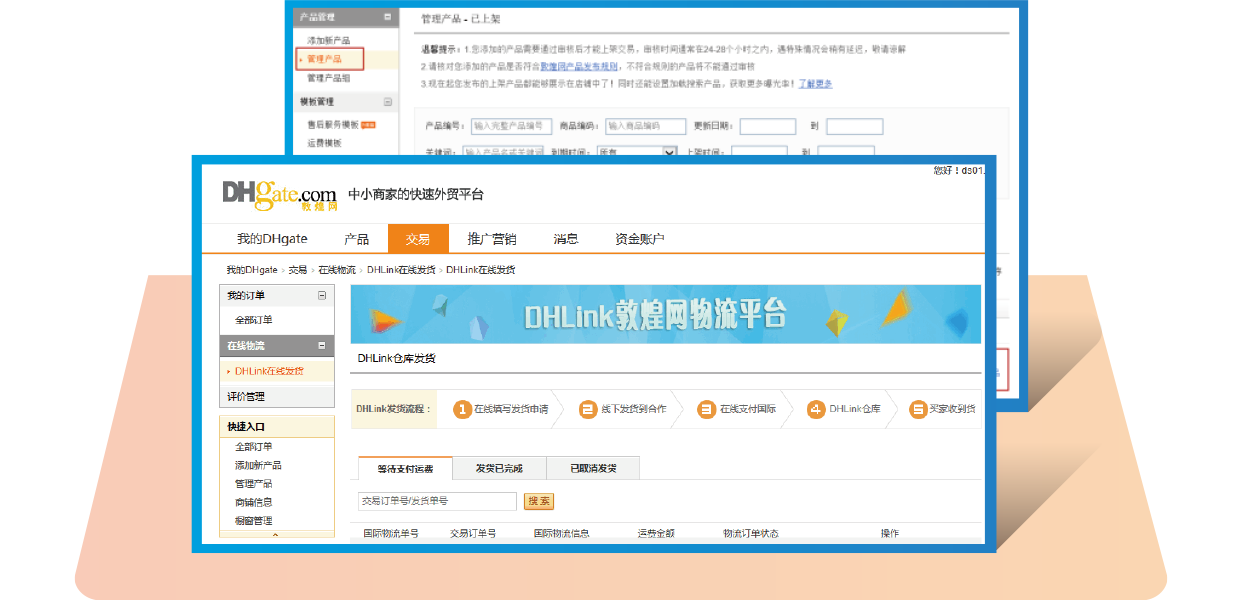
Task: Collapse 产品管理 section in back window
Action: (x=388, y=17)
